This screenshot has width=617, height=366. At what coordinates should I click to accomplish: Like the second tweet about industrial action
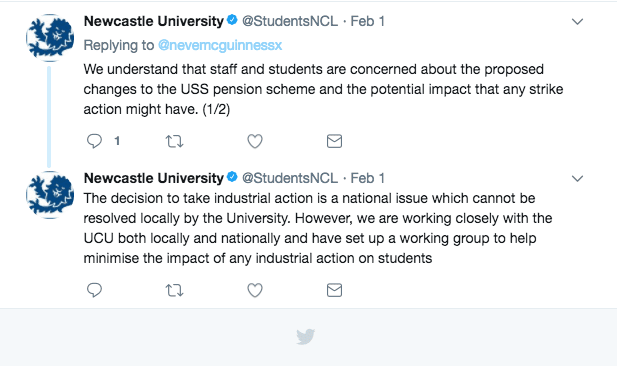(x=255, y=290)
